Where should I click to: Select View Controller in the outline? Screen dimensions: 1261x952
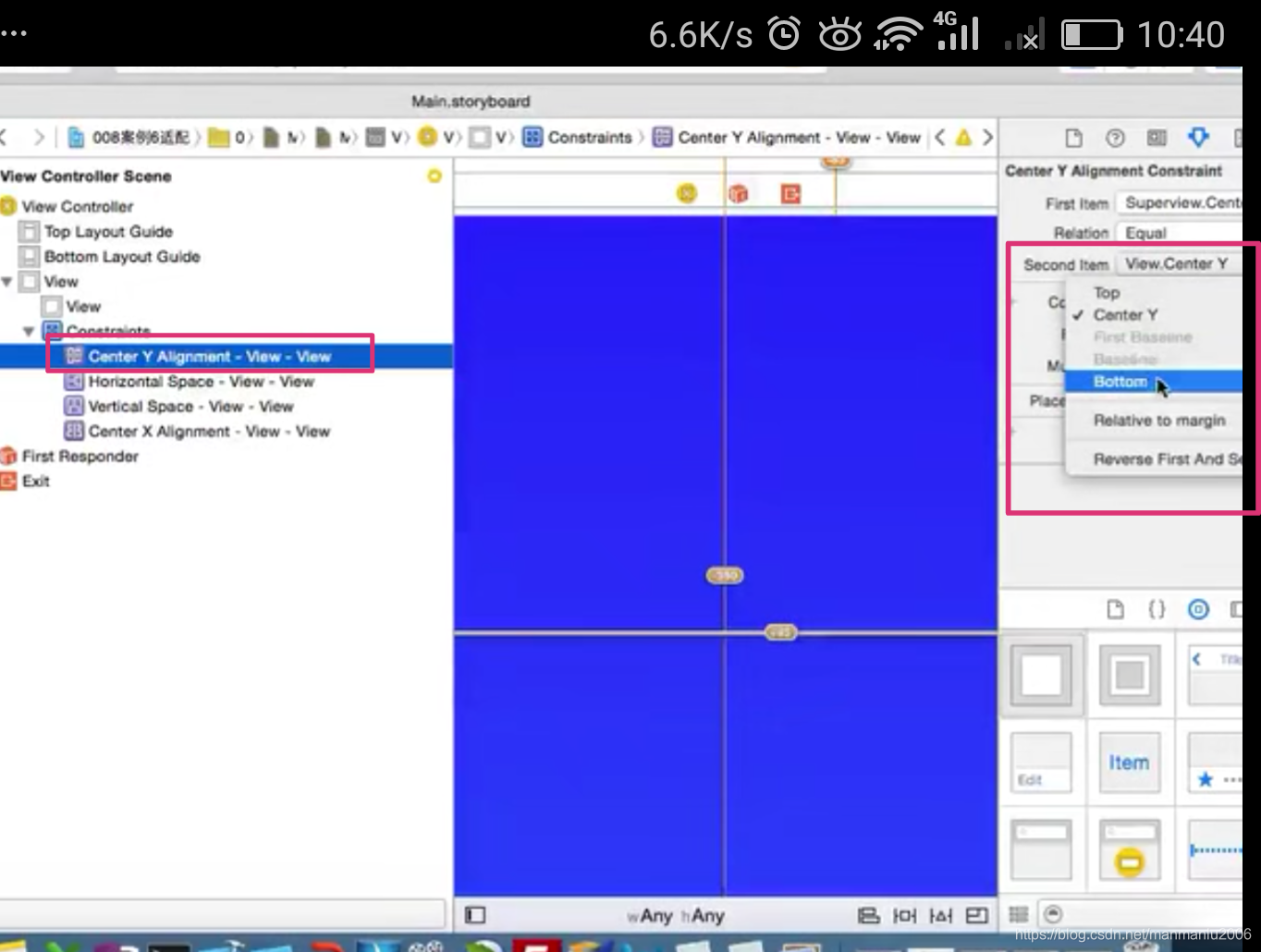coord(78,206)
